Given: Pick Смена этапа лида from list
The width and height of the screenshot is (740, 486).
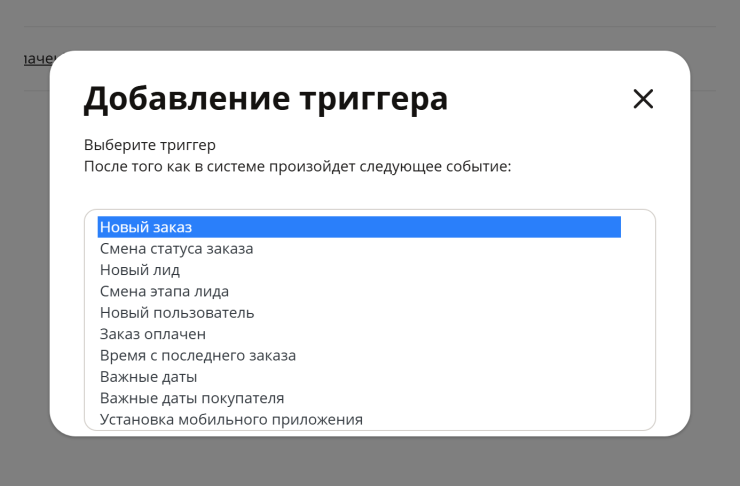Looking at the screenshot, I should tap(359, 291).
